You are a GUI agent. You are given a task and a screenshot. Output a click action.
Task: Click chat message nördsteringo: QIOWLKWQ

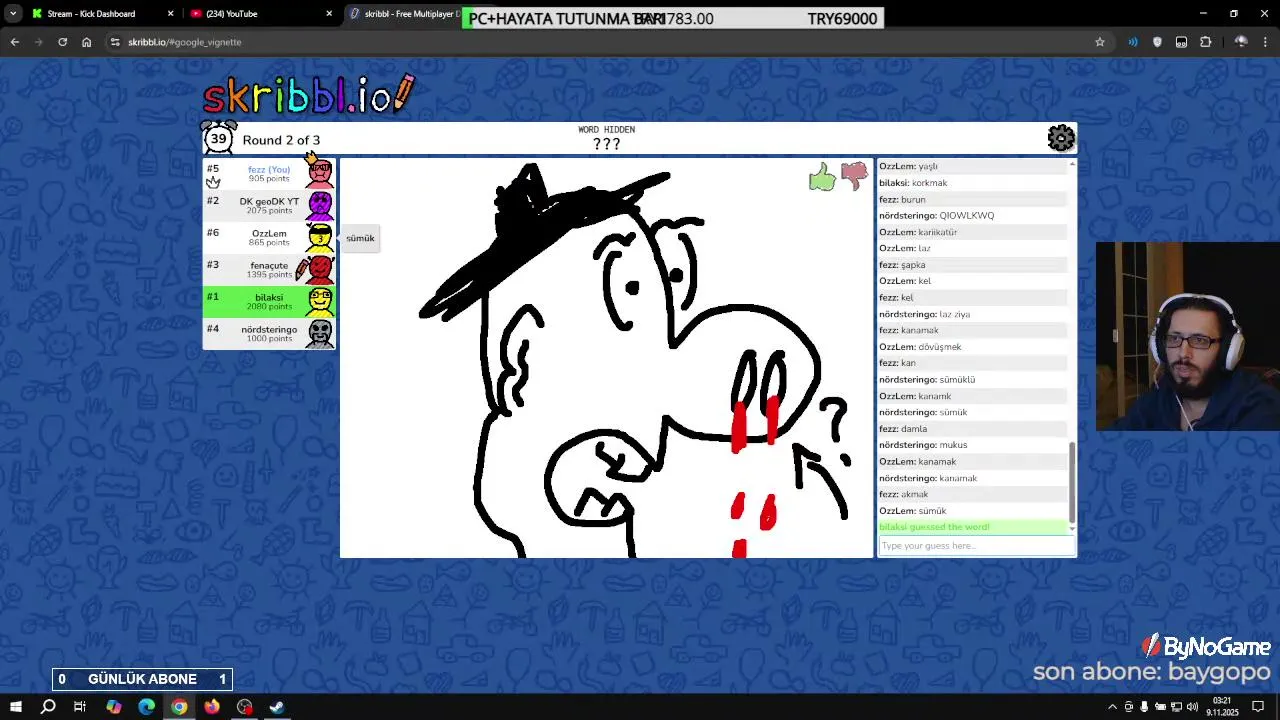(x=936, y=215)
